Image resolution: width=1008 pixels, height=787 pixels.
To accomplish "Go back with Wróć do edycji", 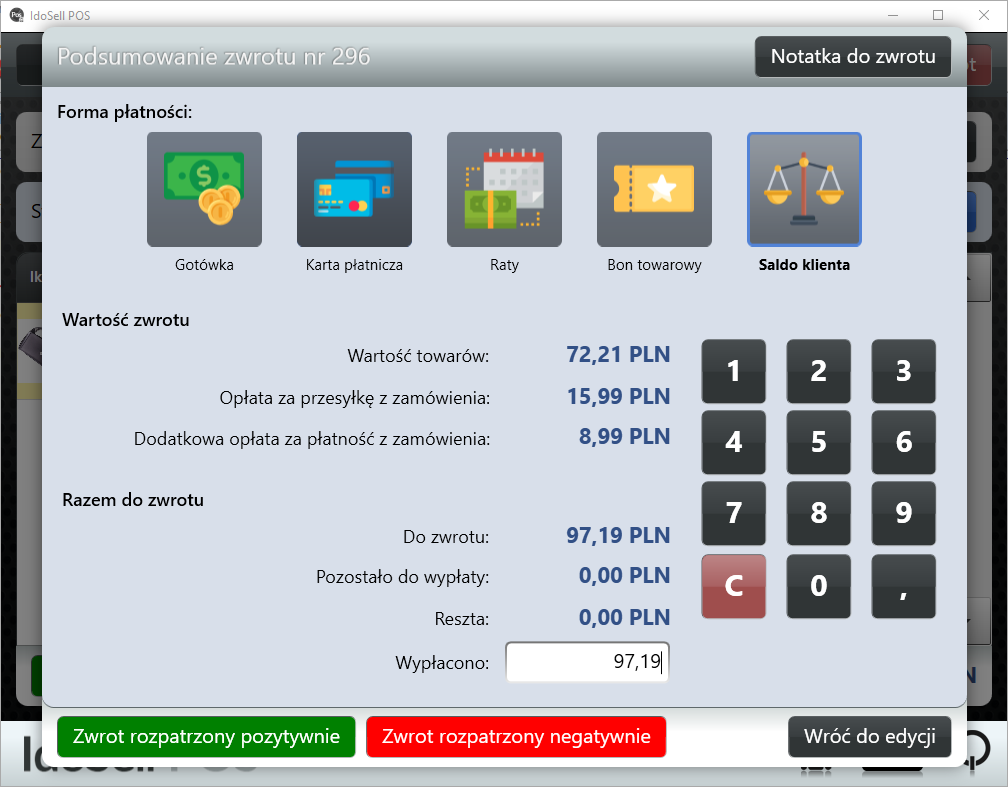I will click(x=870, y=736).
